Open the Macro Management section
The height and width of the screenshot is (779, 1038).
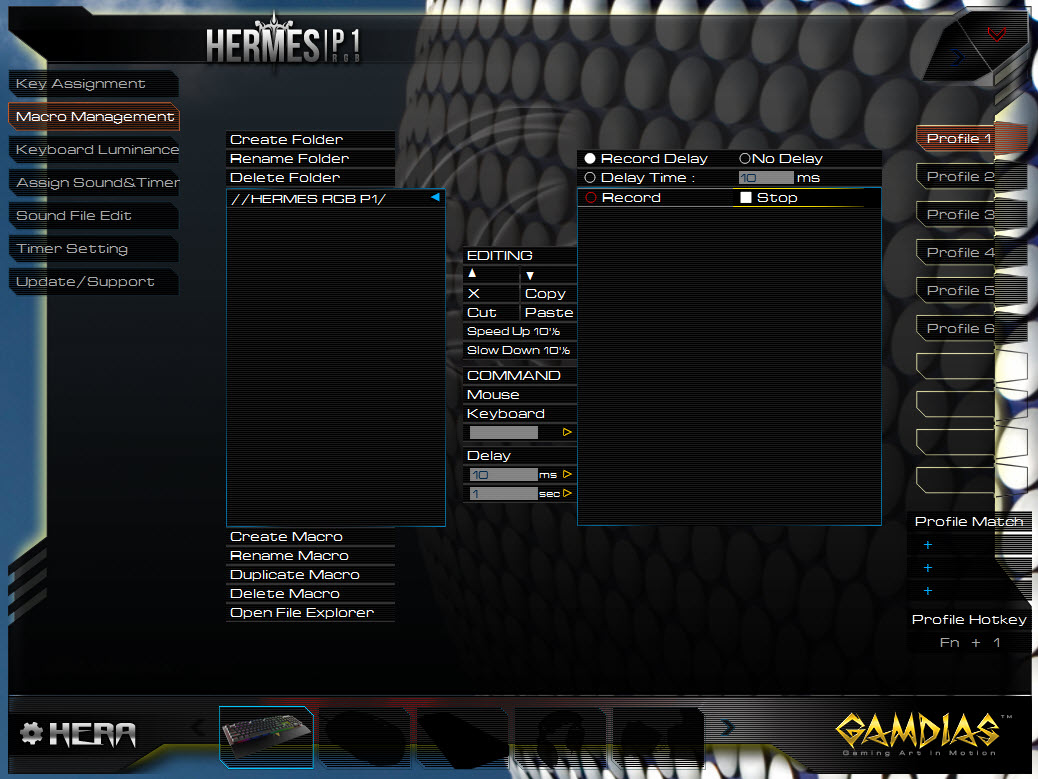click(x=93, y=116)
